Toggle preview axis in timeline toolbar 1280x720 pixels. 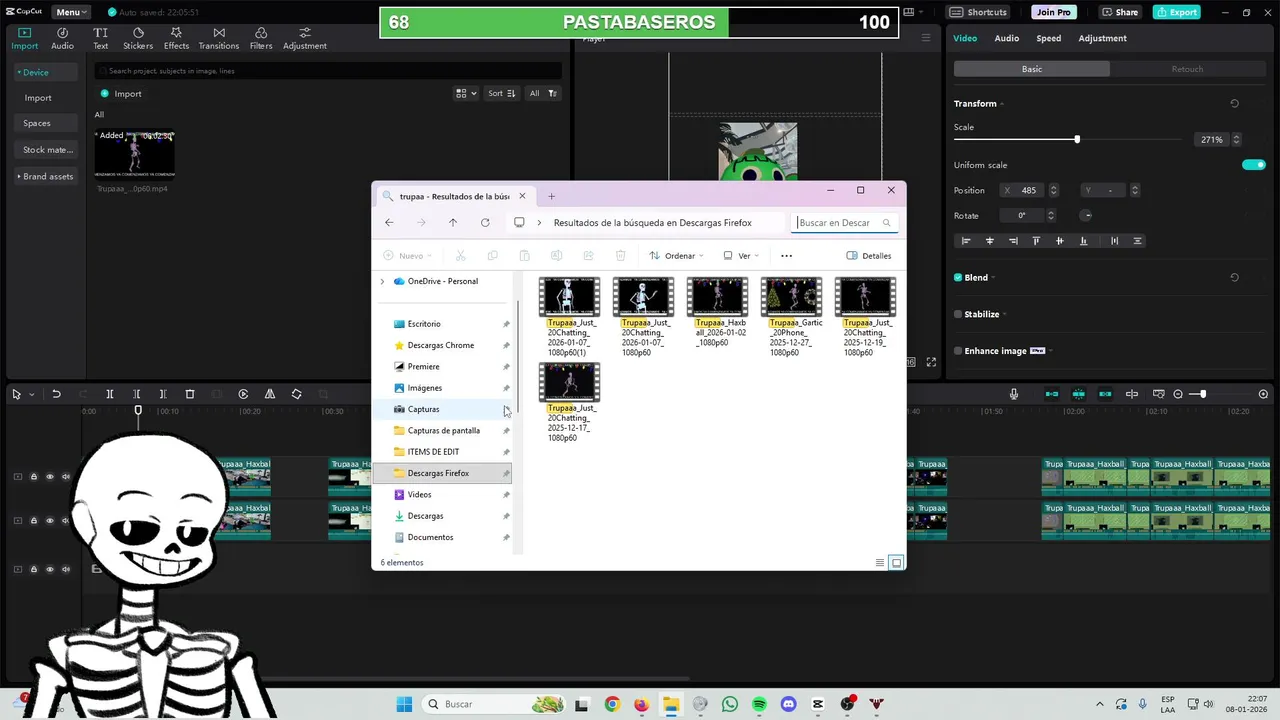coord(1132,394)
